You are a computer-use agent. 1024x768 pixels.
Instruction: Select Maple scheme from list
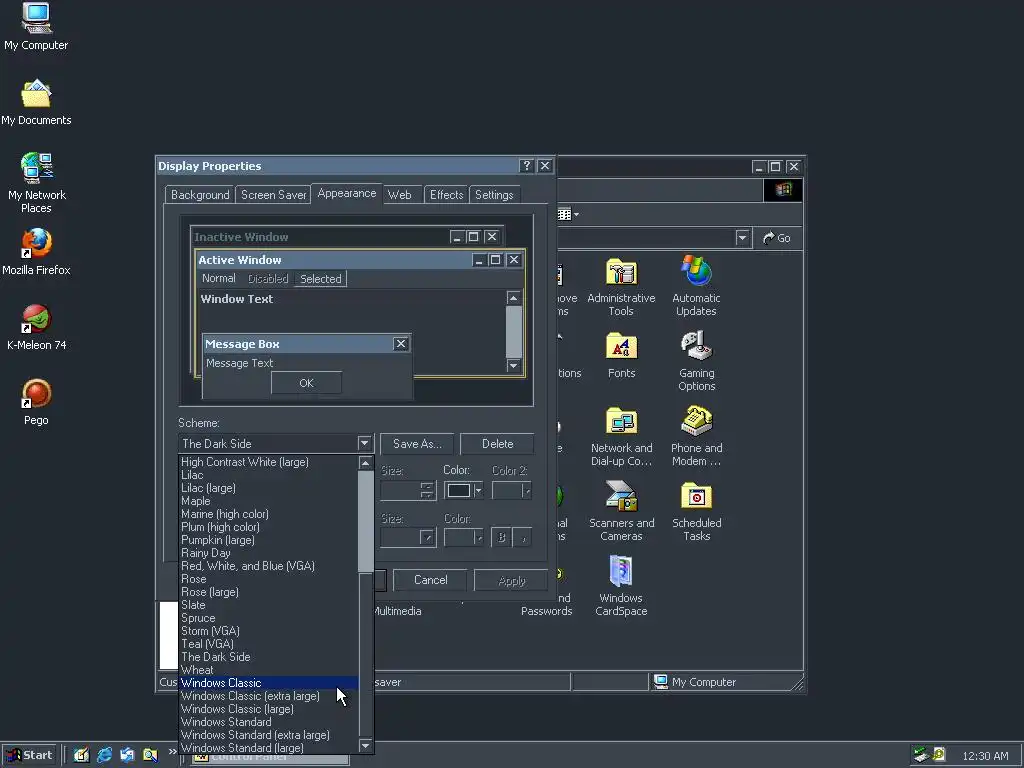coord(269,501)
